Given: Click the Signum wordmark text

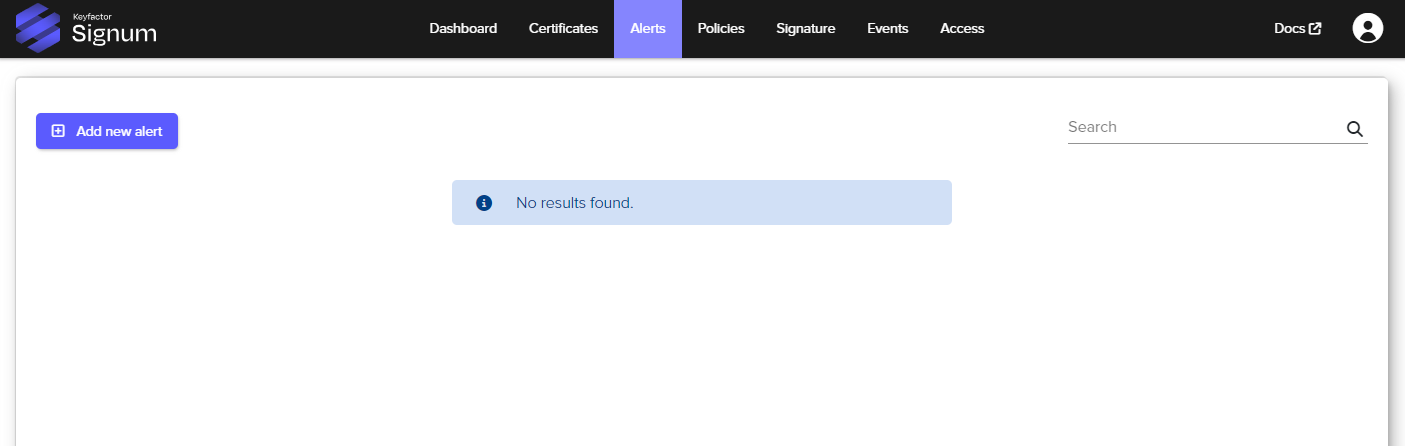Looking at the screenshot, I should [114, 35].
